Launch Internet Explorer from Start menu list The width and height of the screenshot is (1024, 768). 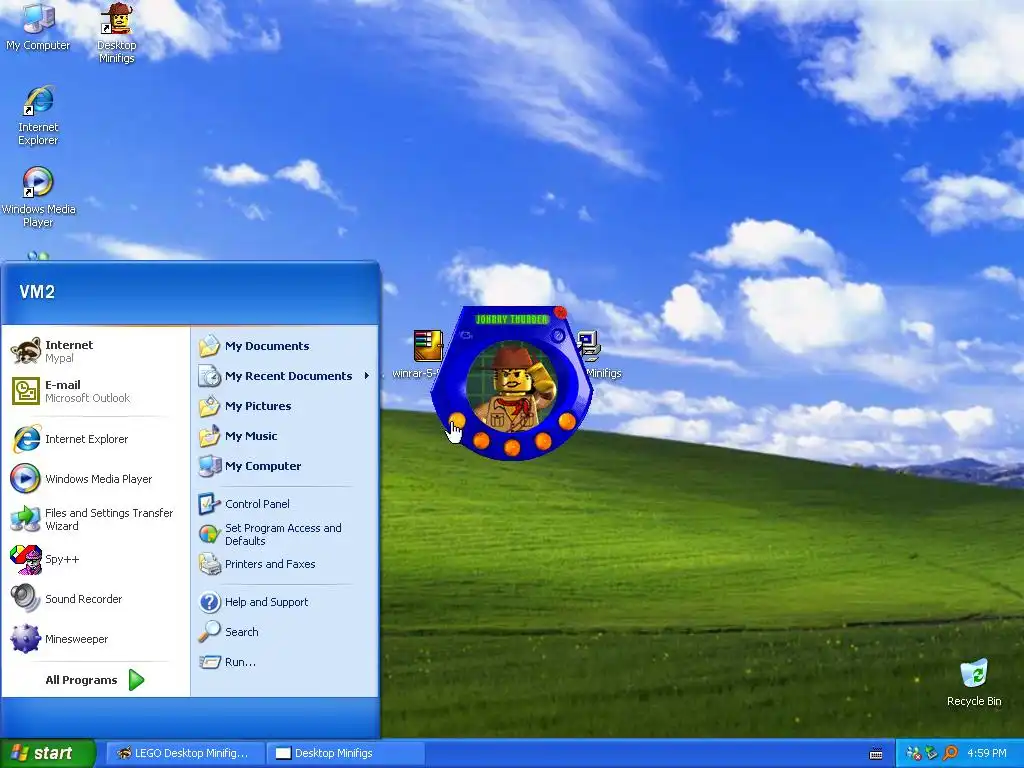95,439
